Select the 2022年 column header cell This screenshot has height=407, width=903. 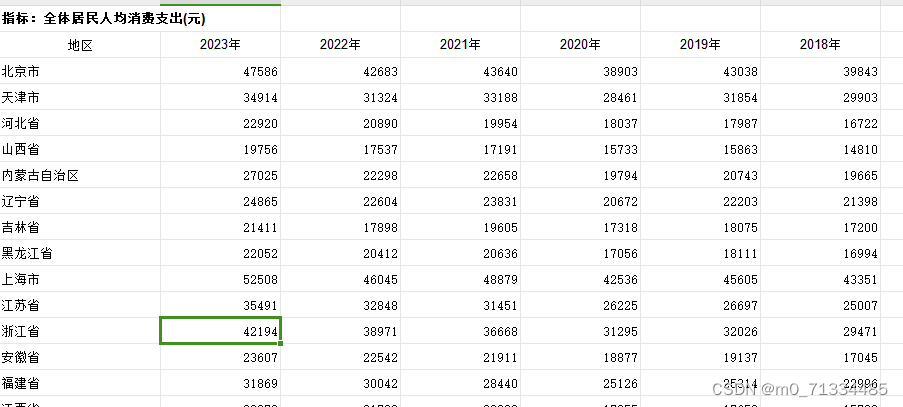pos(340,44)
